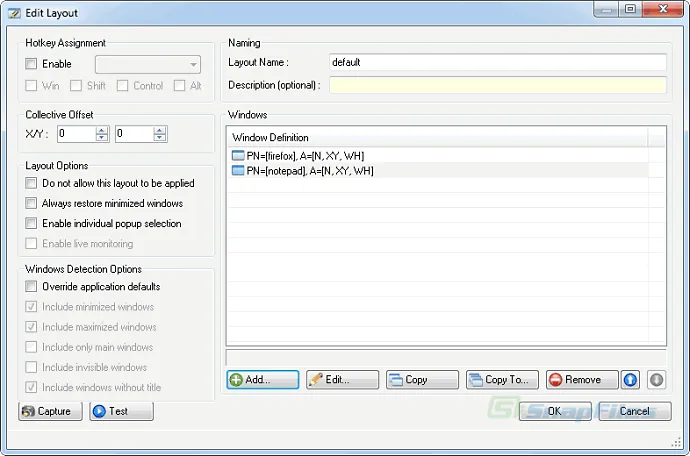Toggle Include minimized windows checkbox
Image resolution: width=690 pixels, height=456 pixels.
pyautogui.click(x=31, y=307)
